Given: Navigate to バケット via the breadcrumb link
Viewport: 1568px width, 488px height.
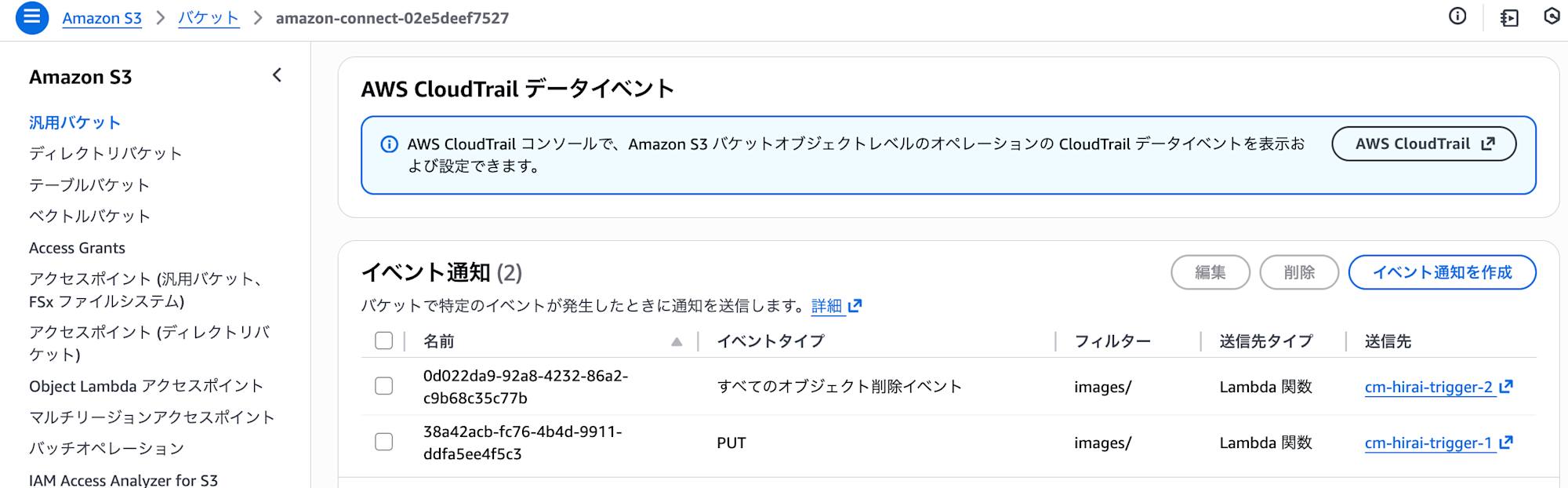Looking at the screenshot, I should coord(209,16).
